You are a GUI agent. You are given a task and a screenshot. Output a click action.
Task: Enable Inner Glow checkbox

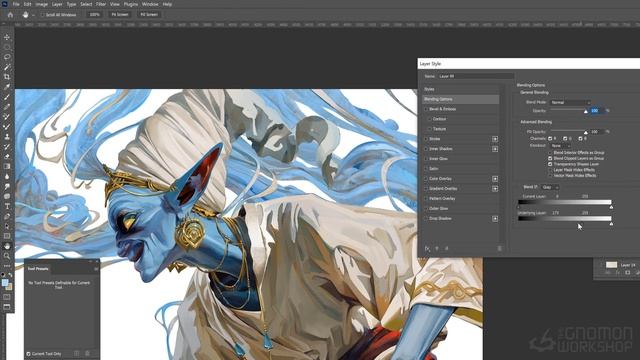click(x=426, y=159)
